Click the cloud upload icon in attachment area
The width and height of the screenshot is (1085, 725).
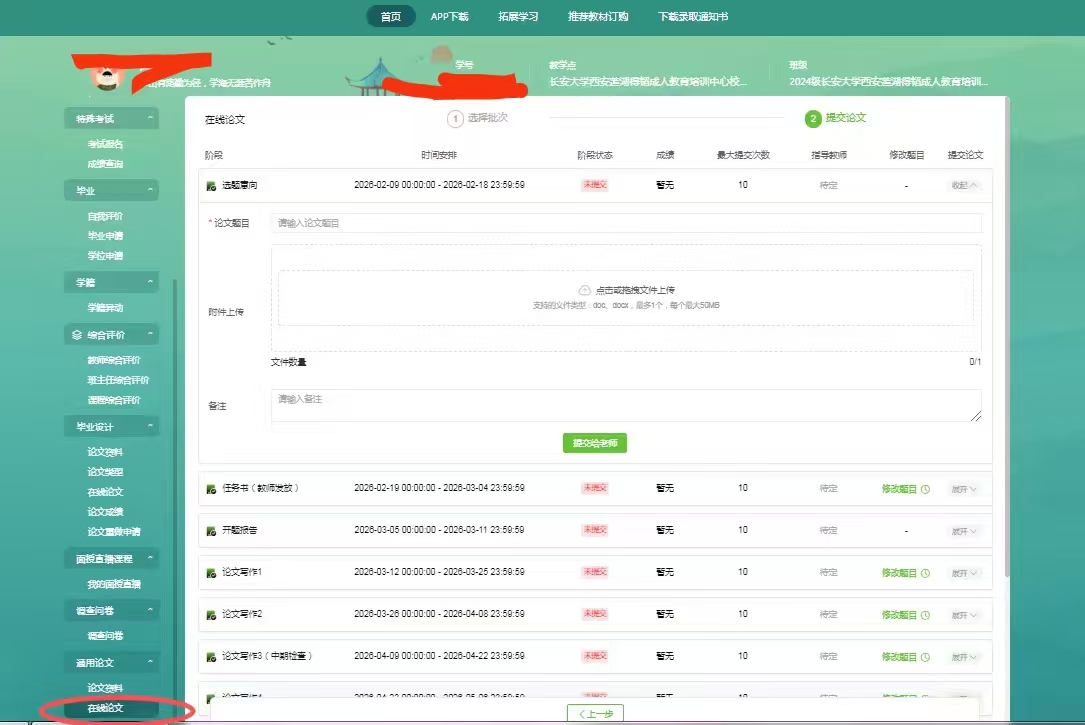click(x=585, y=290)
